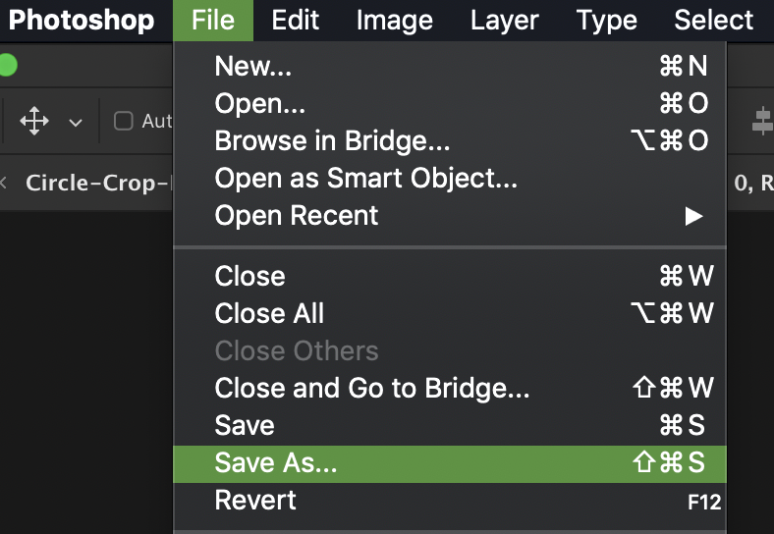Open the File menu

(x=212, y=20)
